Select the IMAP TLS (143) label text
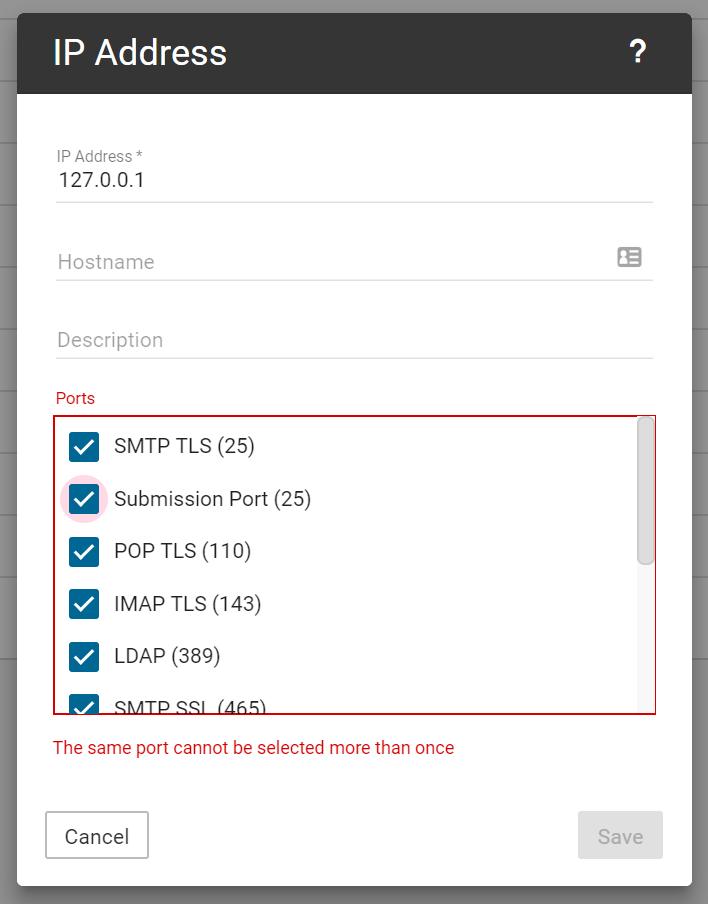Image resolution: width=708 pixels, height=904 pixels. click(x=187, y=604)
